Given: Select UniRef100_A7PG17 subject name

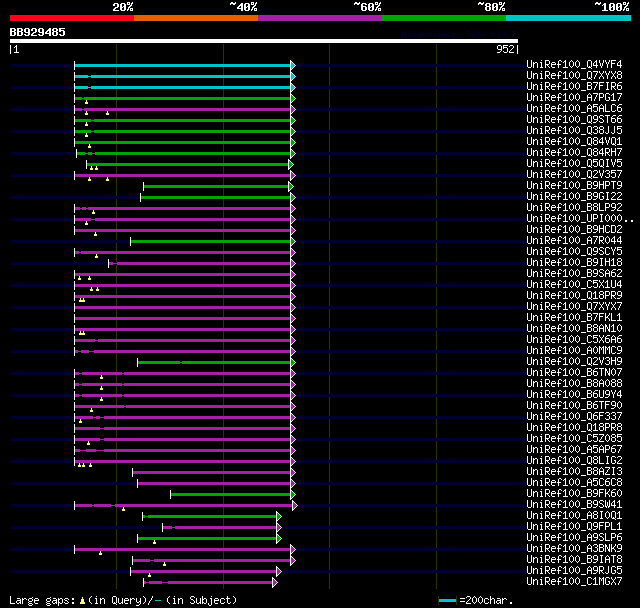Looking at the screenshot, I should [x=574, y=98].
